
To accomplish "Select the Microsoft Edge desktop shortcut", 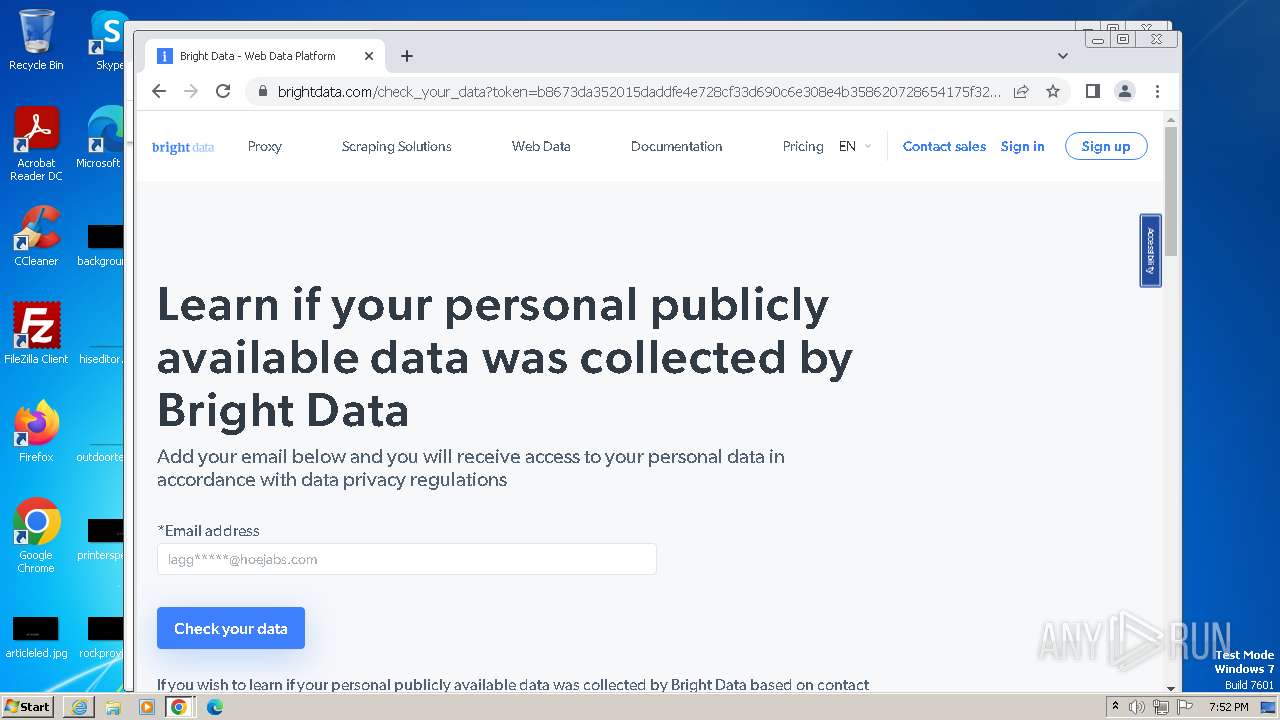I will (100, 138).
